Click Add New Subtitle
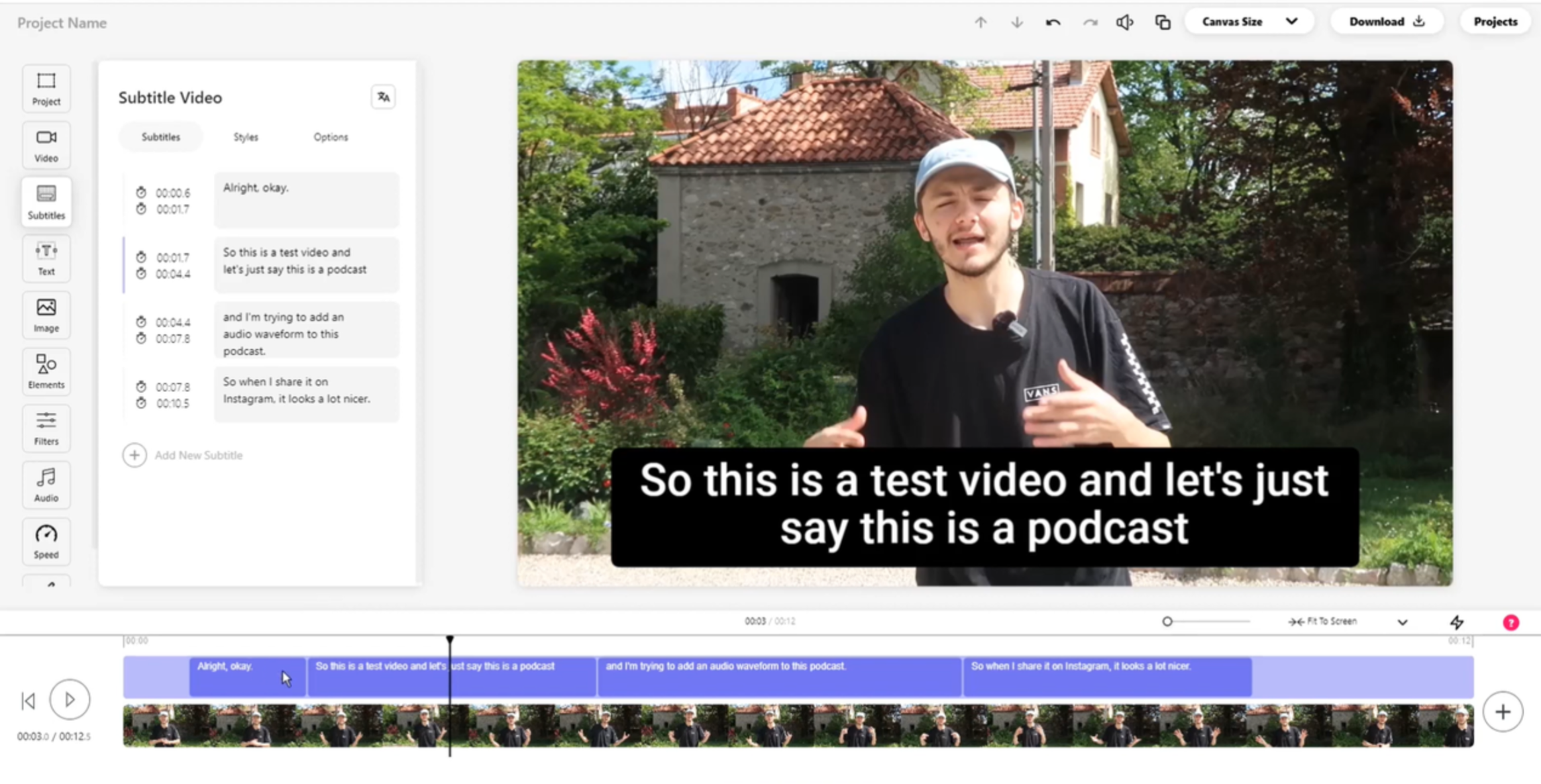Viewport: 1541px width, 784px height. pos(182,455)
